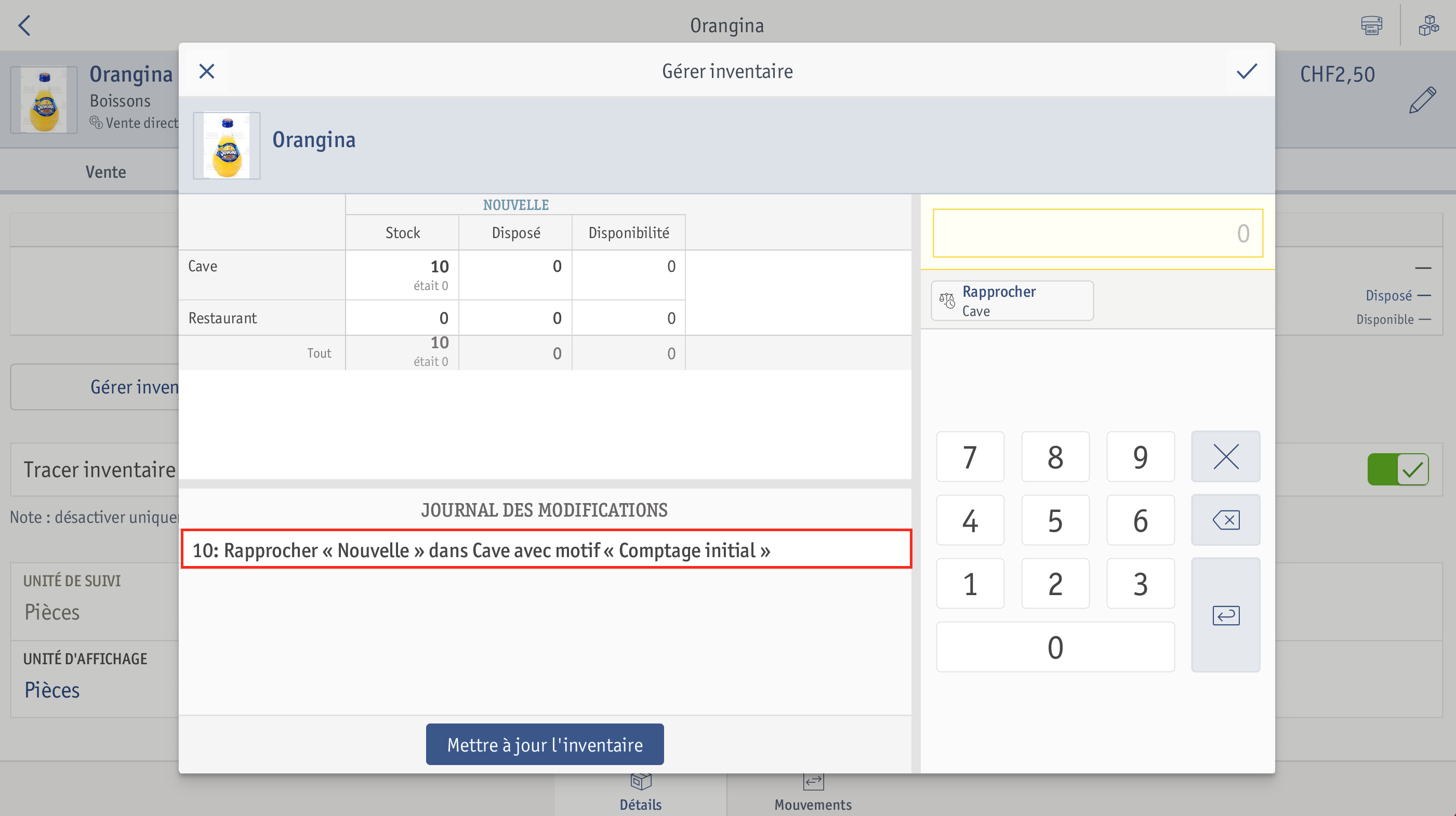Tap the enter return key on keypad
Viewport: 1456px width, 816px height.
1225,615
